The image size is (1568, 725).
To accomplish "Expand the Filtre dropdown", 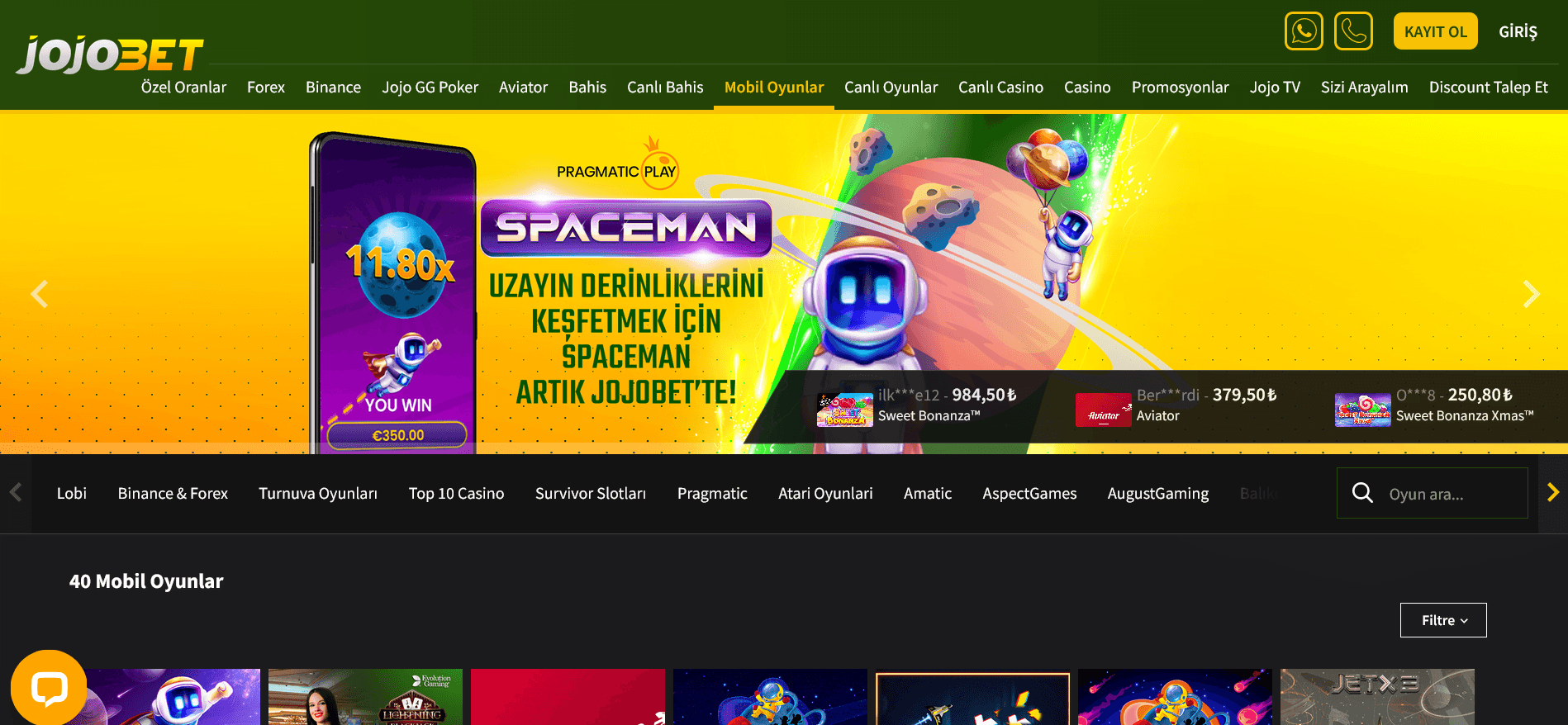I will 1443,620.
